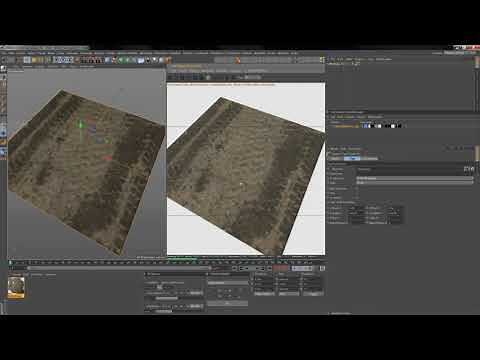Click the Make Editable icon atop the left palette
The height and width of the screenshot is (360, 480).
3,69
